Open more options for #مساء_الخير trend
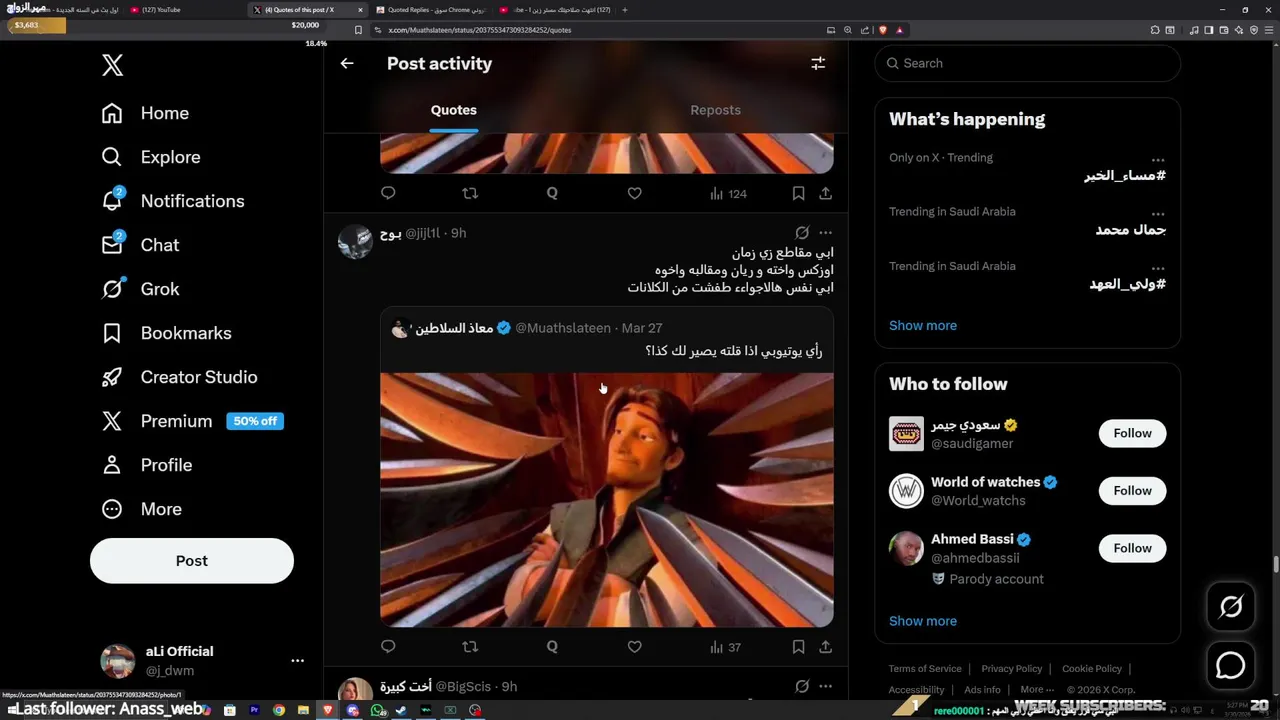The image size is (1280, 720). tap(1157, 159)
